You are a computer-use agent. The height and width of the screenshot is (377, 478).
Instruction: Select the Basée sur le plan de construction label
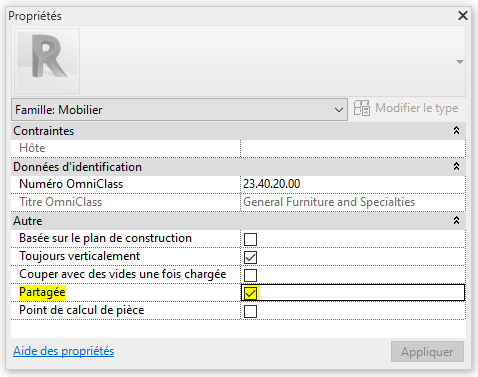click(x=105, y=238)
